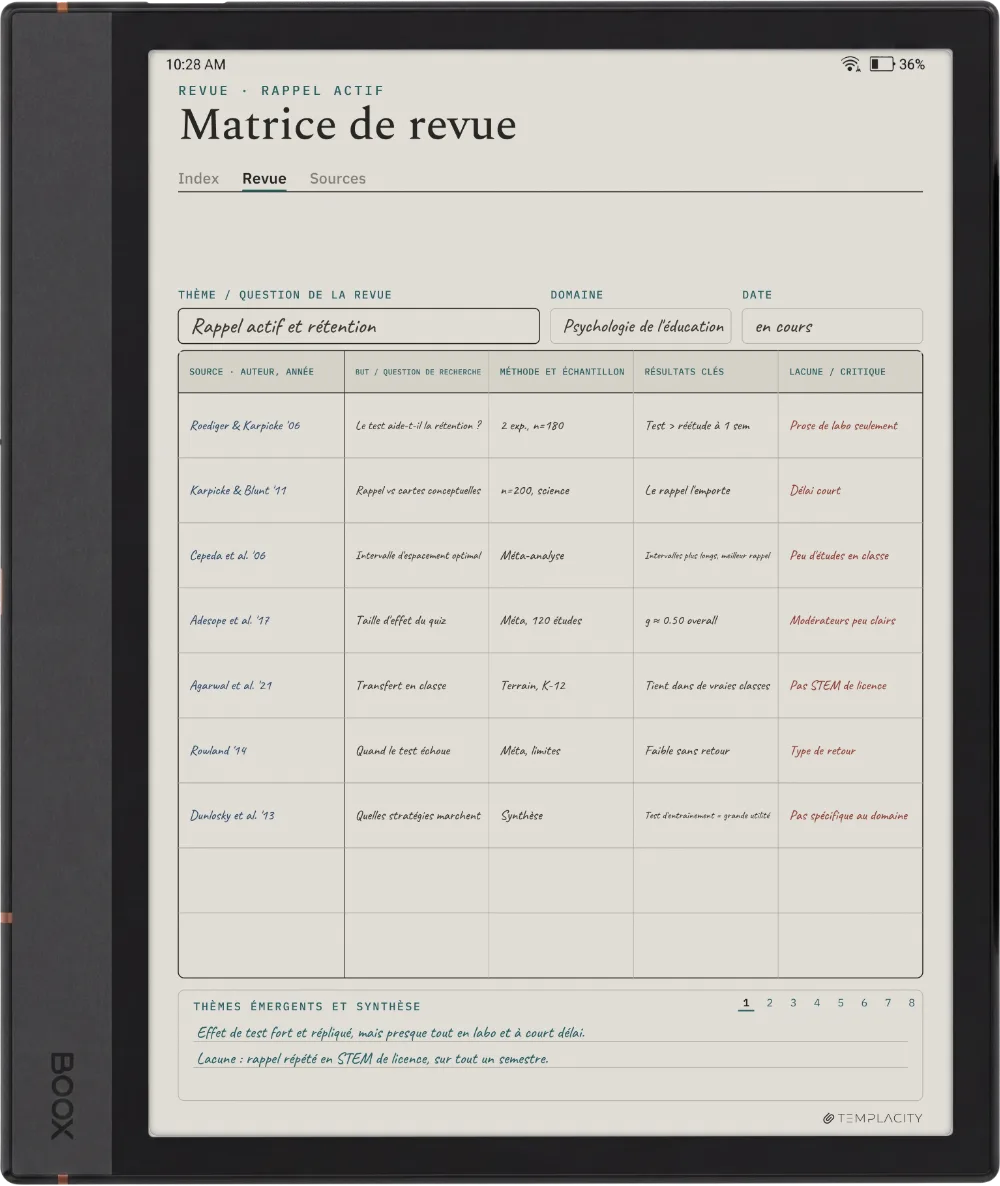The height and width of the screenshot is (1186, 1000).
Task: Tap critique 'Modérateurs peu clairs'
Action: (x=850, y=620)
